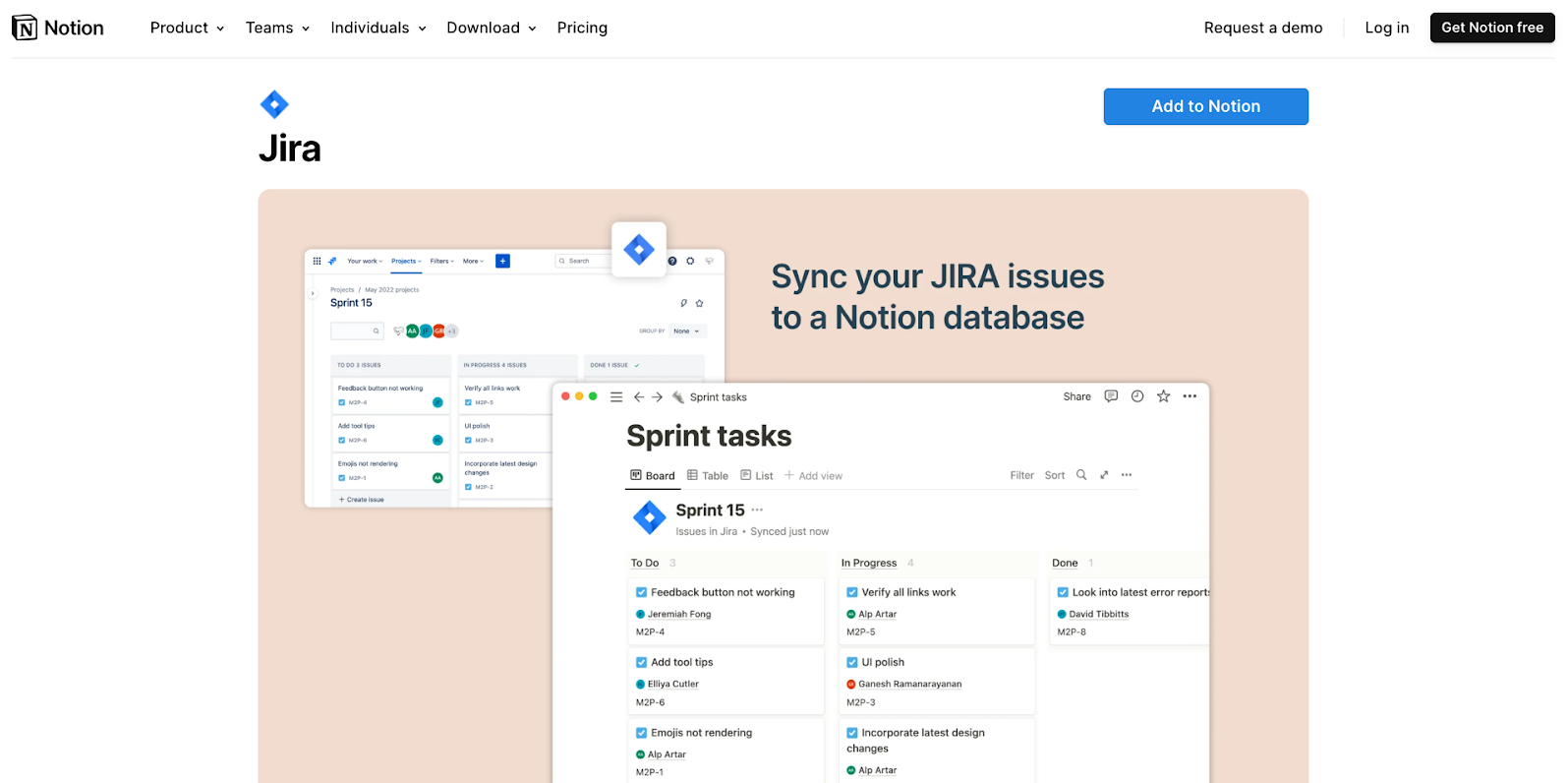Click the Get Notion free button
The width and height of the screenshot is (1568, 783).
tap(1491, 28)
